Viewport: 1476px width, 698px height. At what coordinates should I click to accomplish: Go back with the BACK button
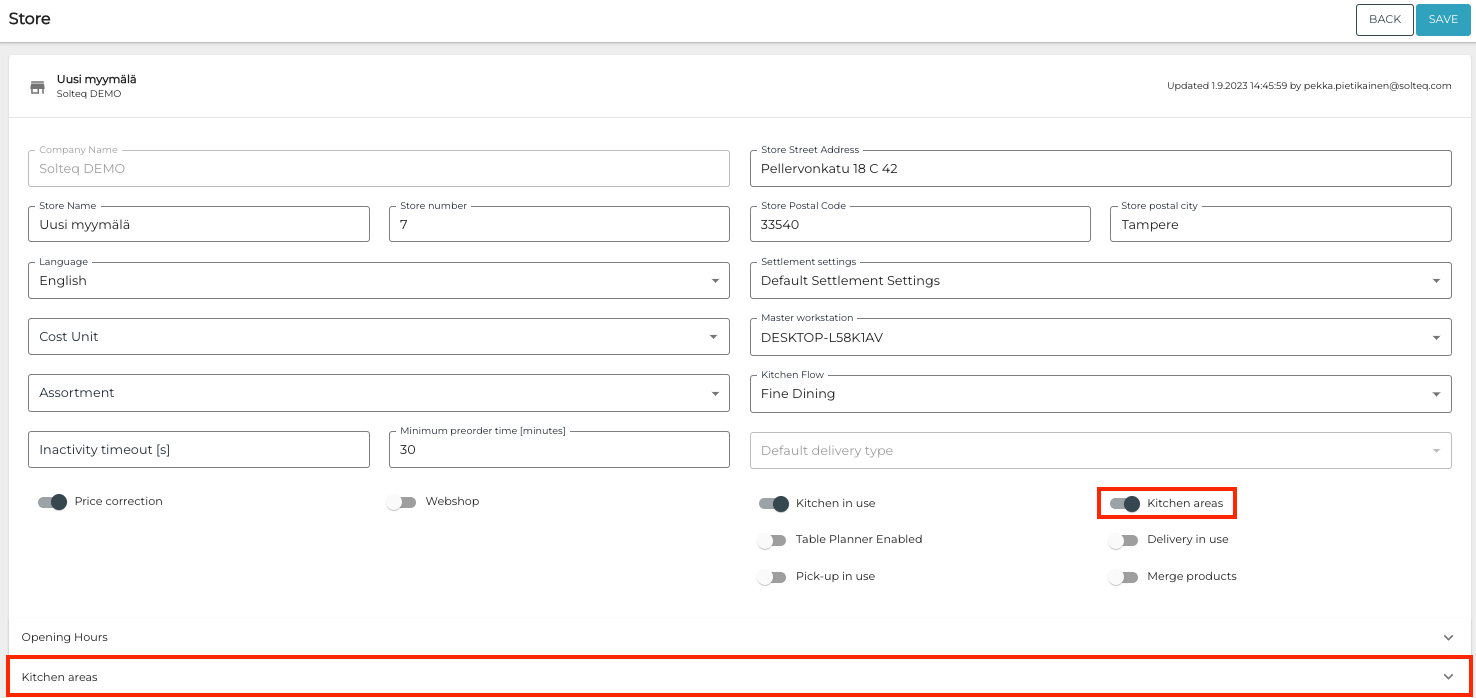[1384, 20]
